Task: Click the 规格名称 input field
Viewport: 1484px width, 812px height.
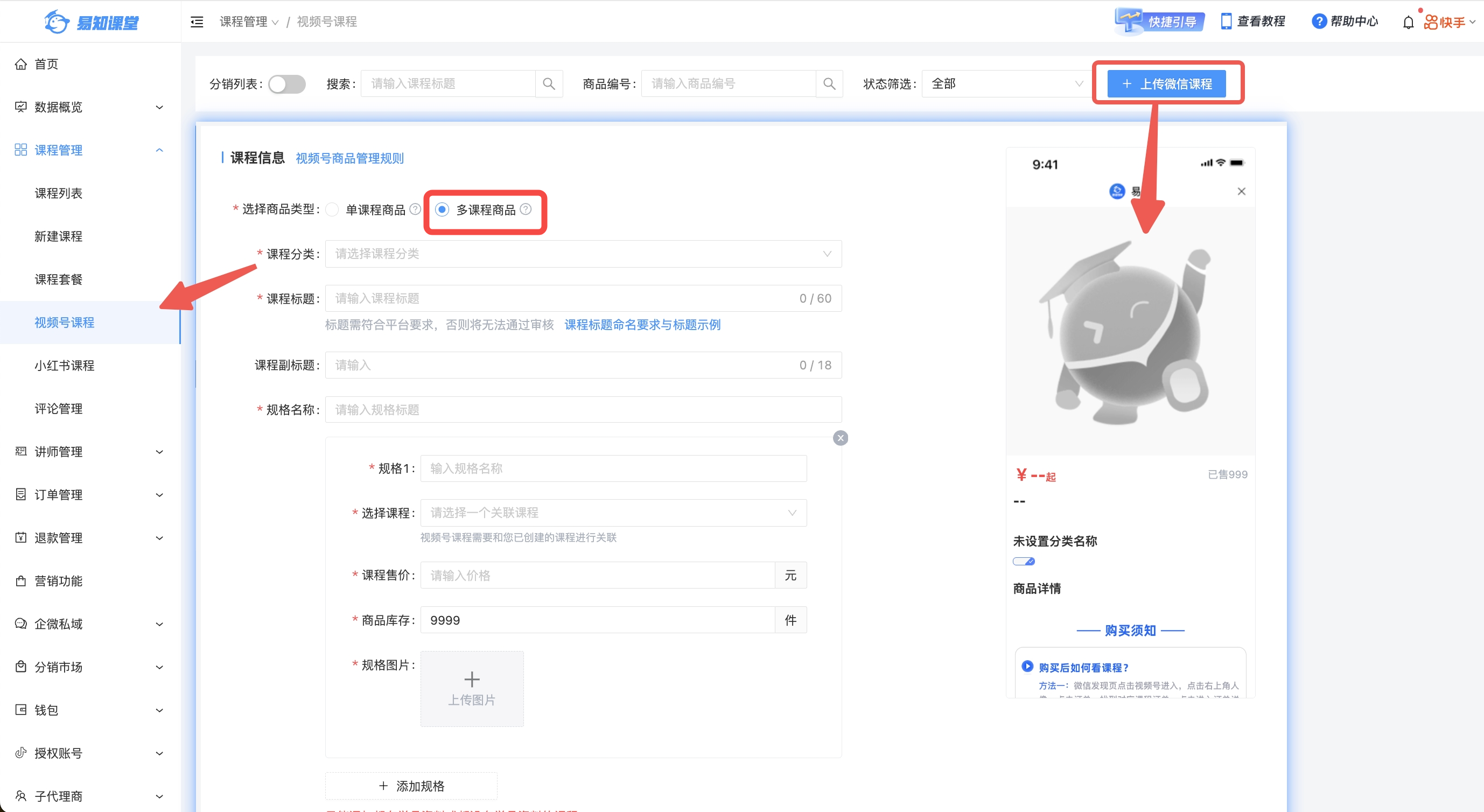Action: point(583,409)
